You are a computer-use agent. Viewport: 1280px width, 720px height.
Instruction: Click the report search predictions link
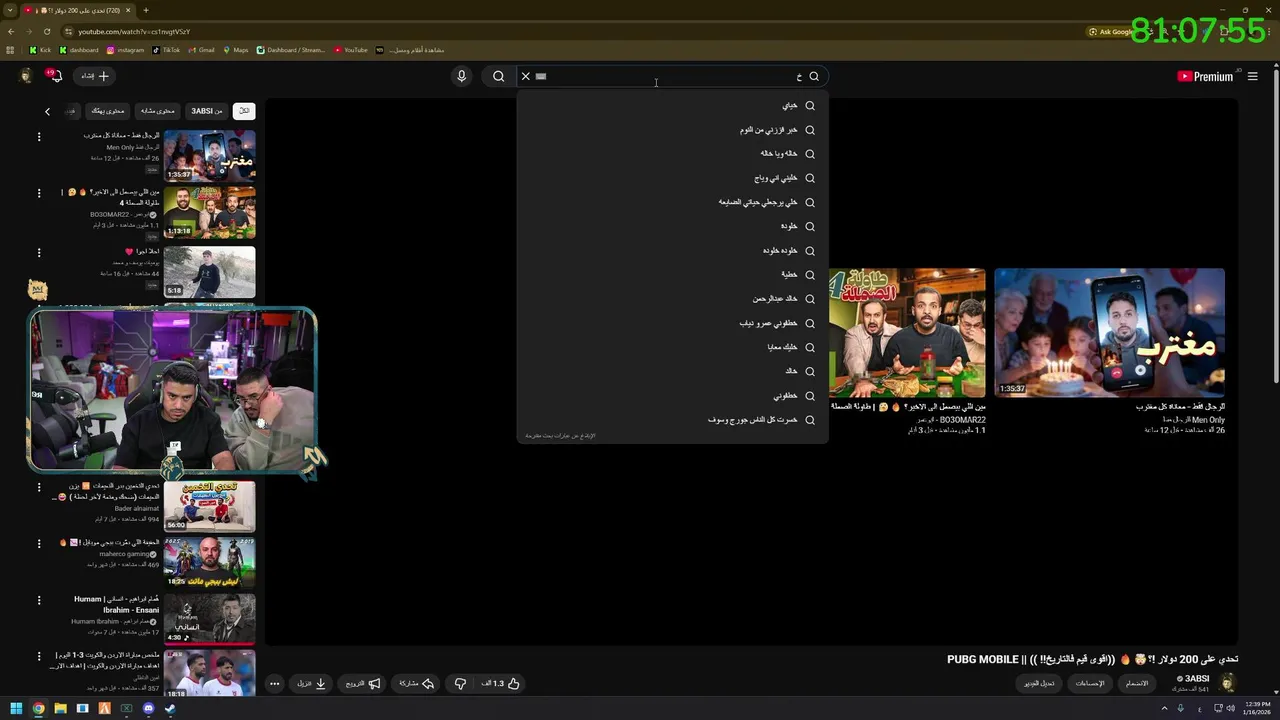point(560,436)
